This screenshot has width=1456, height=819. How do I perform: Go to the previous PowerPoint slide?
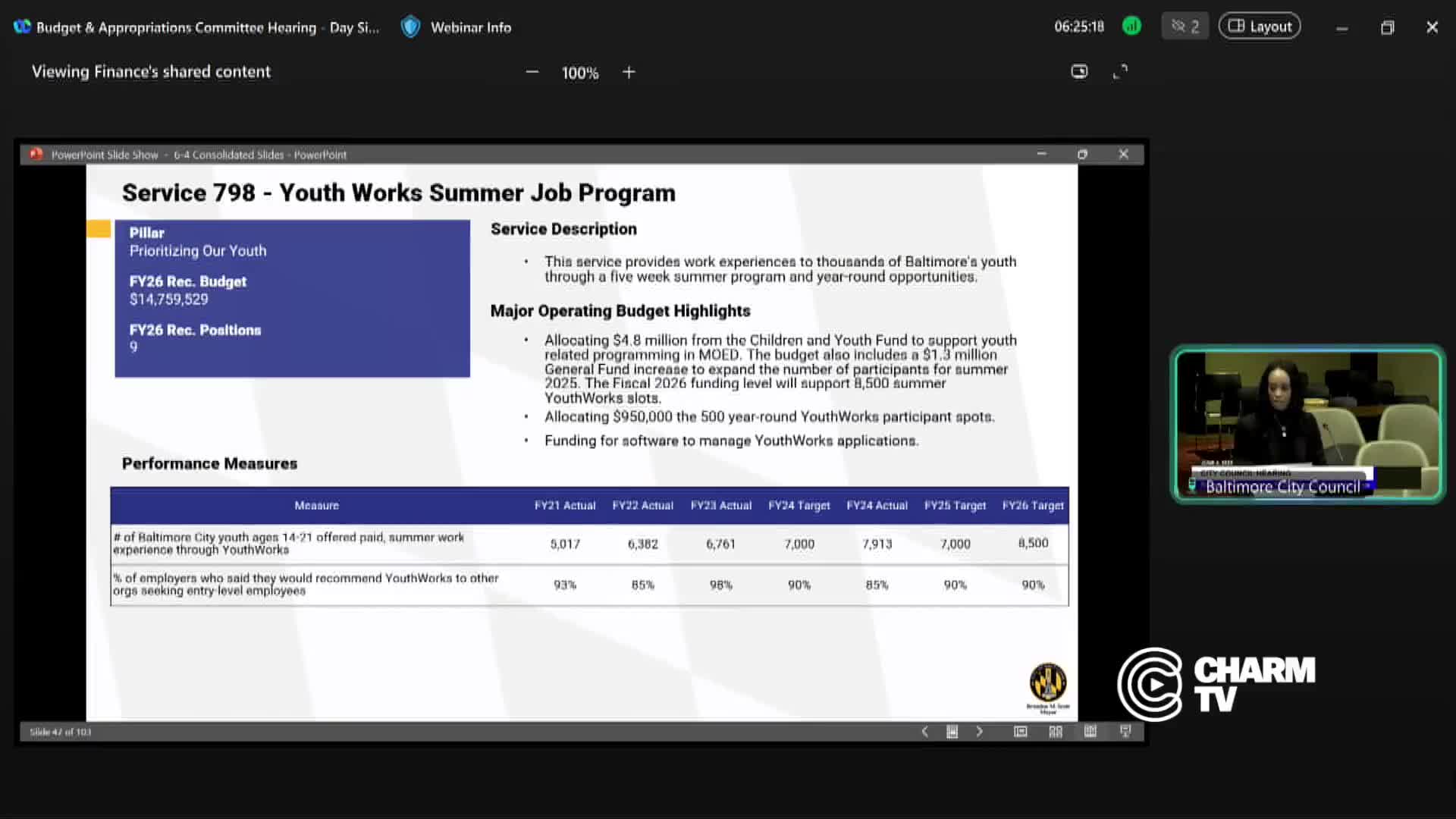[924, 731]
